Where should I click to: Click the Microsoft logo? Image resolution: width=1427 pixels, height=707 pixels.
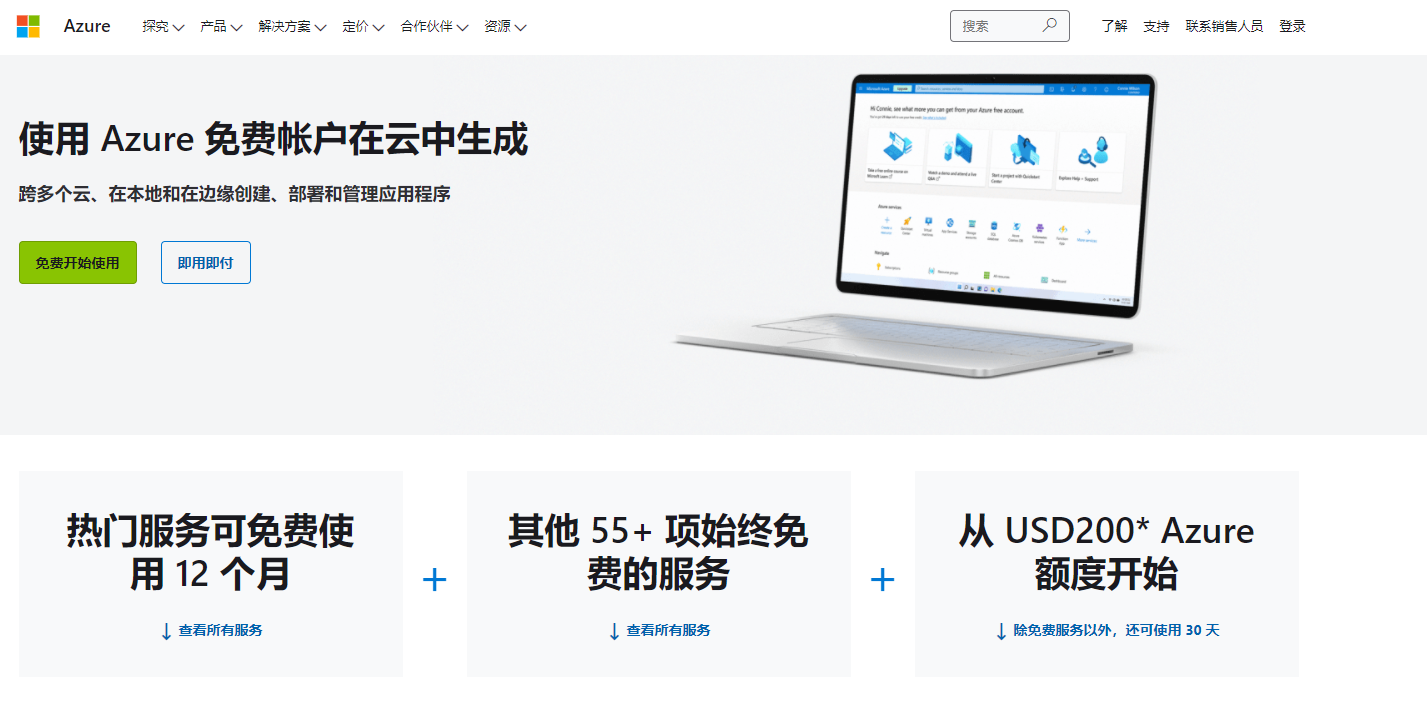point(28,26)
